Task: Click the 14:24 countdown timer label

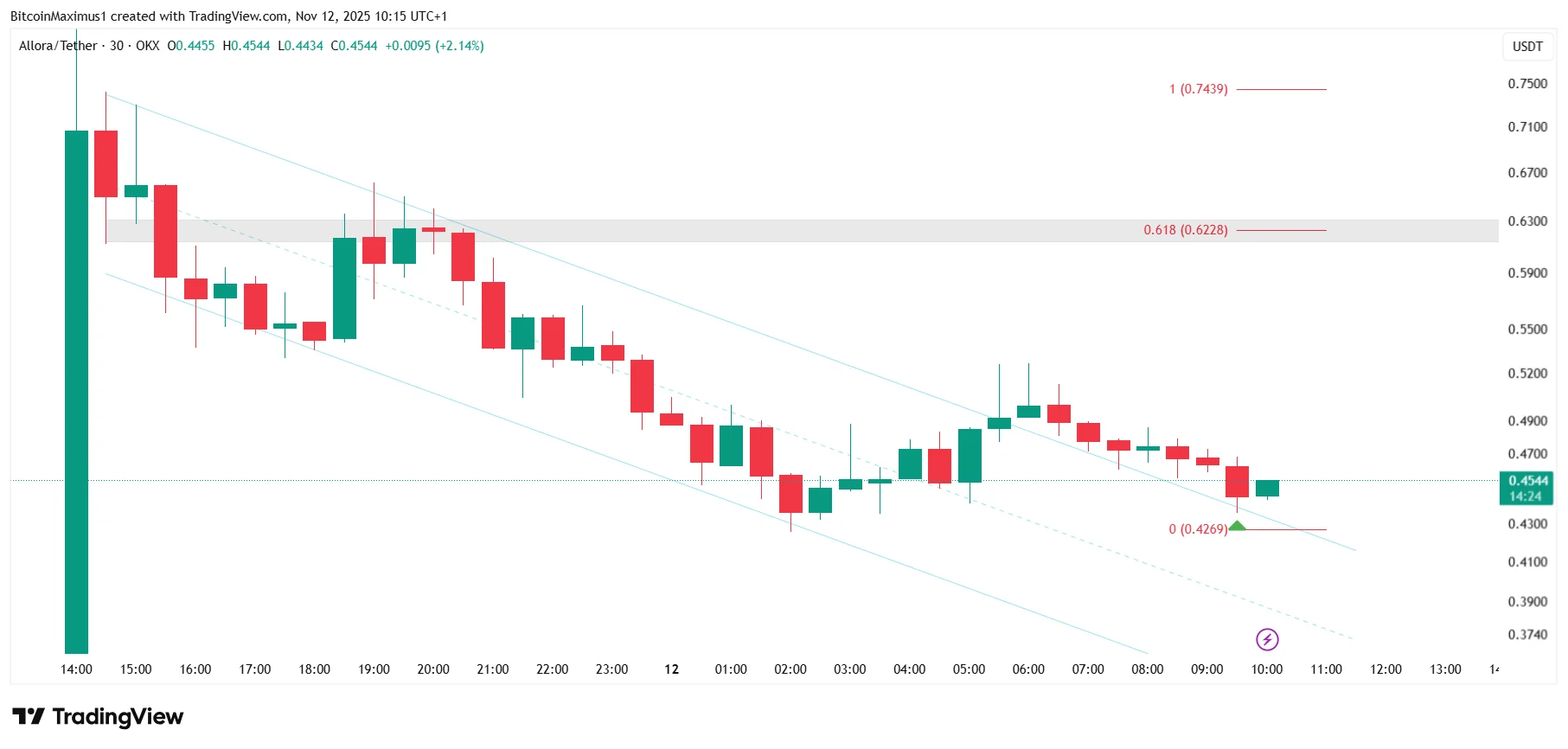Action: tap(1526, 496)
